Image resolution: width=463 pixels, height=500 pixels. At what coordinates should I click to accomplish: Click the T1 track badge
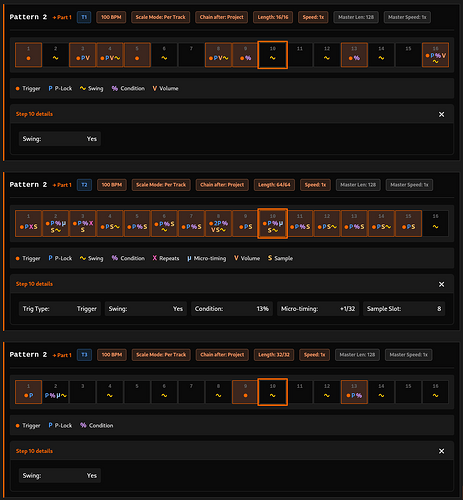tap(84, 17)
